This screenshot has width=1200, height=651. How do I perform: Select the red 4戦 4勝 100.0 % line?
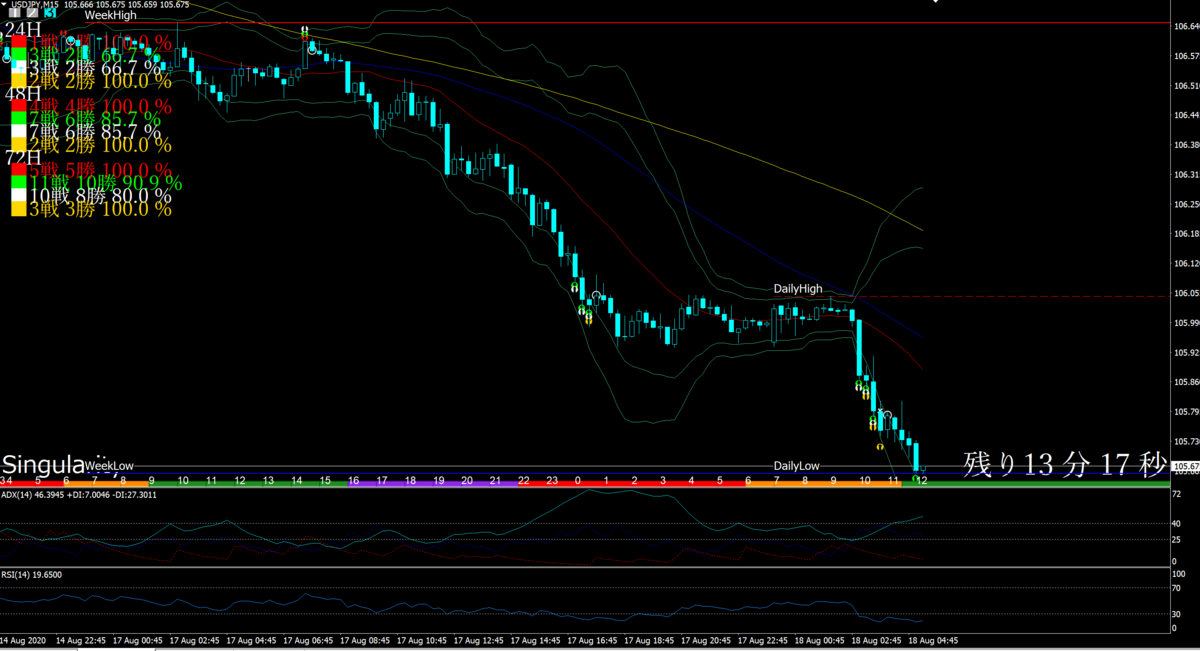point(100,106)
